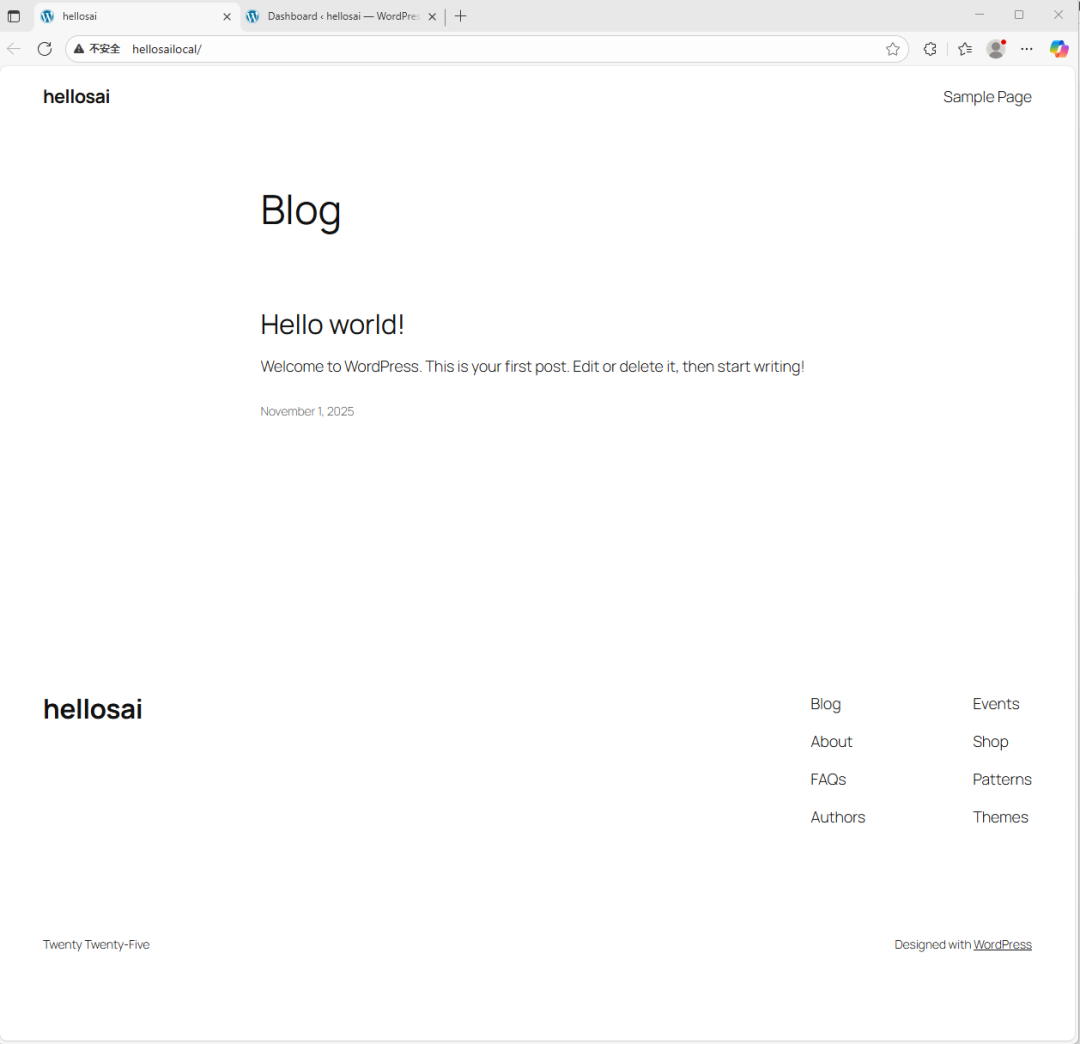Image resolution: width=1080 pixels, height=1044 pixels.
Task: Open the tab actions icon at top-left
Action: tap(14, 16)
